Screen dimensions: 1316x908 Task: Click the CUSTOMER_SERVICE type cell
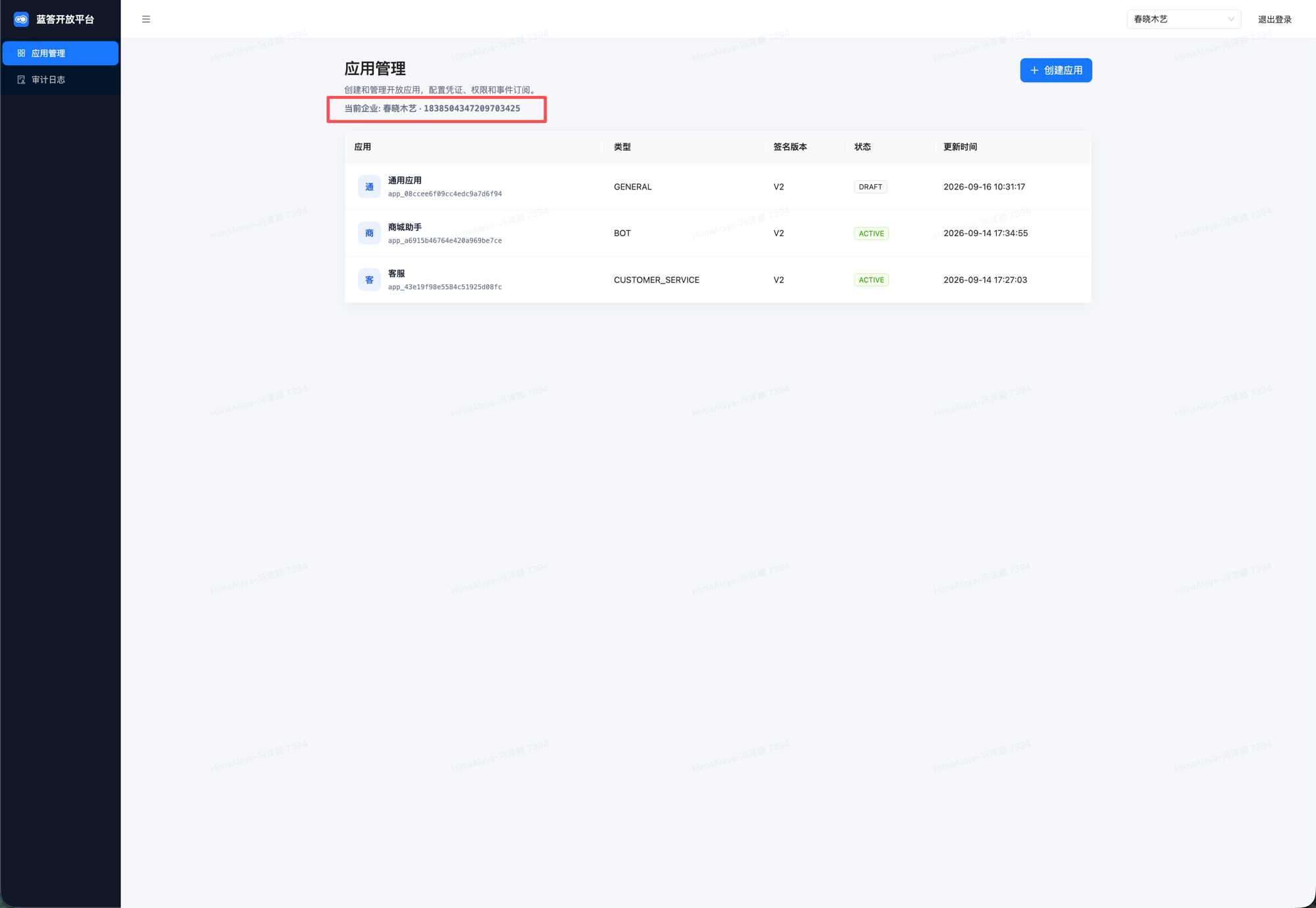pos(656,280)
